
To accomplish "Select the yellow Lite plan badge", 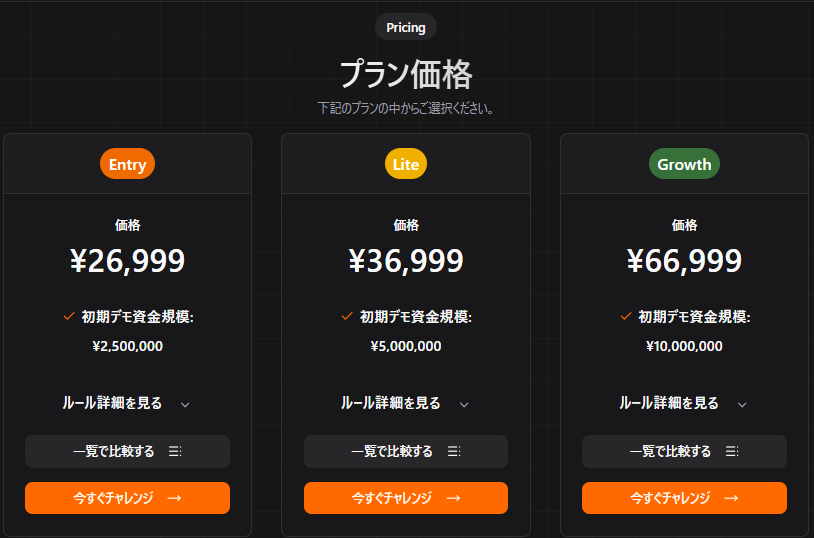I will pyautogui.click(x=406, y=164).
